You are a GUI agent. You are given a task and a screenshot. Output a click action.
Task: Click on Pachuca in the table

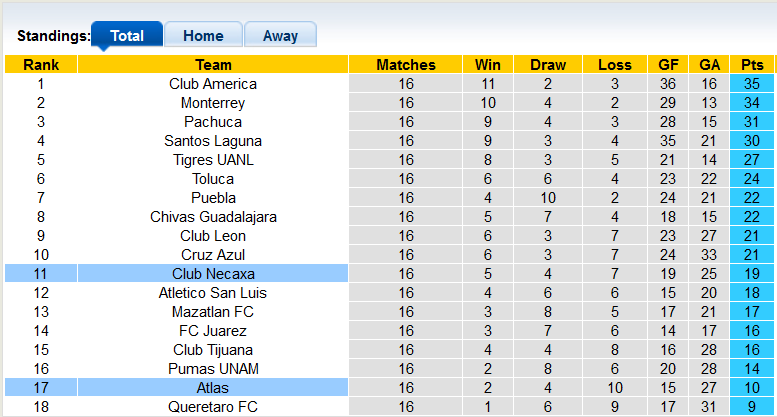[x=213, y=122]
